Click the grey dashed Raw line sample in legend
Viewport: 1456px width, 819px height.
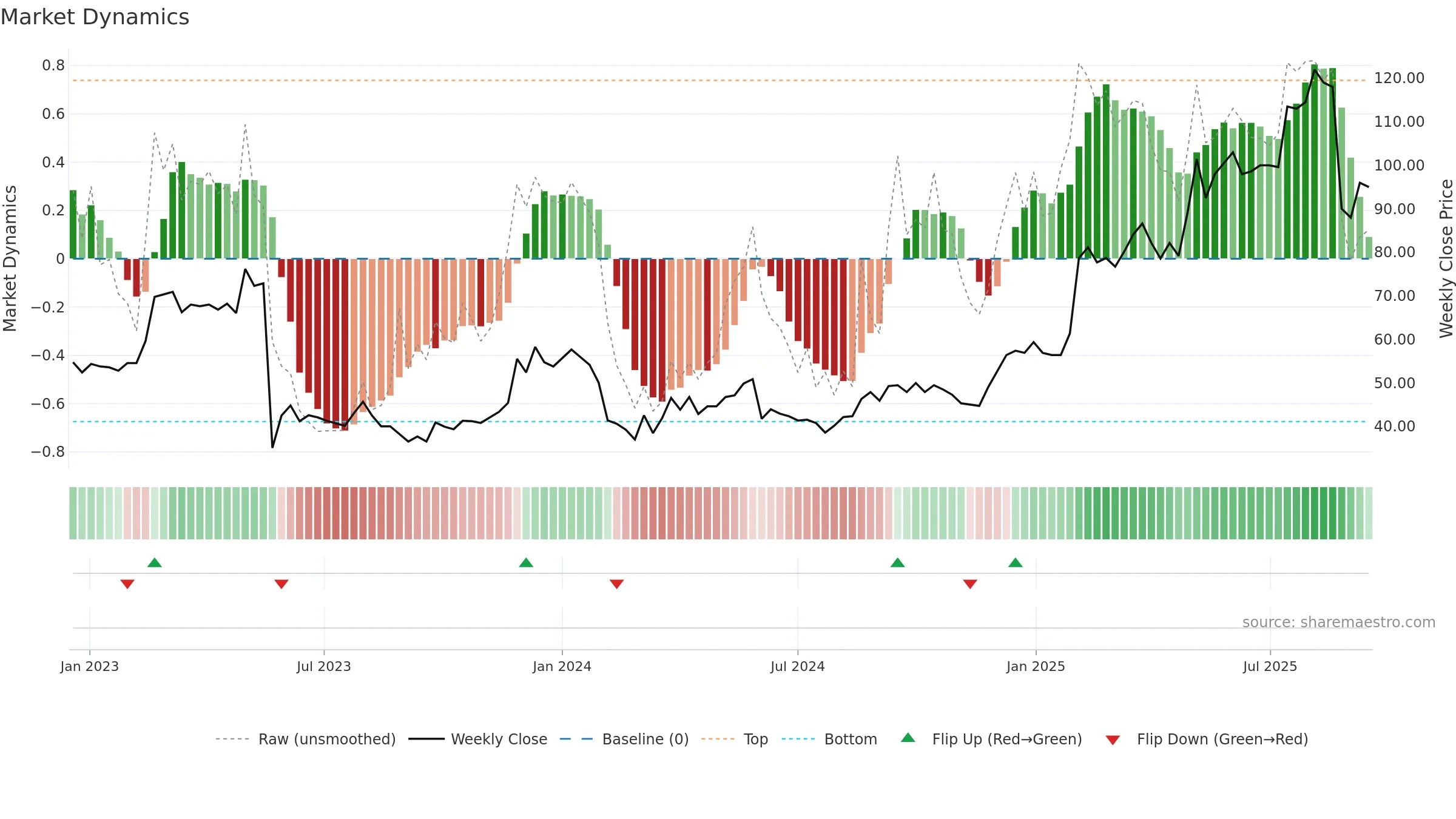point(232,739)
